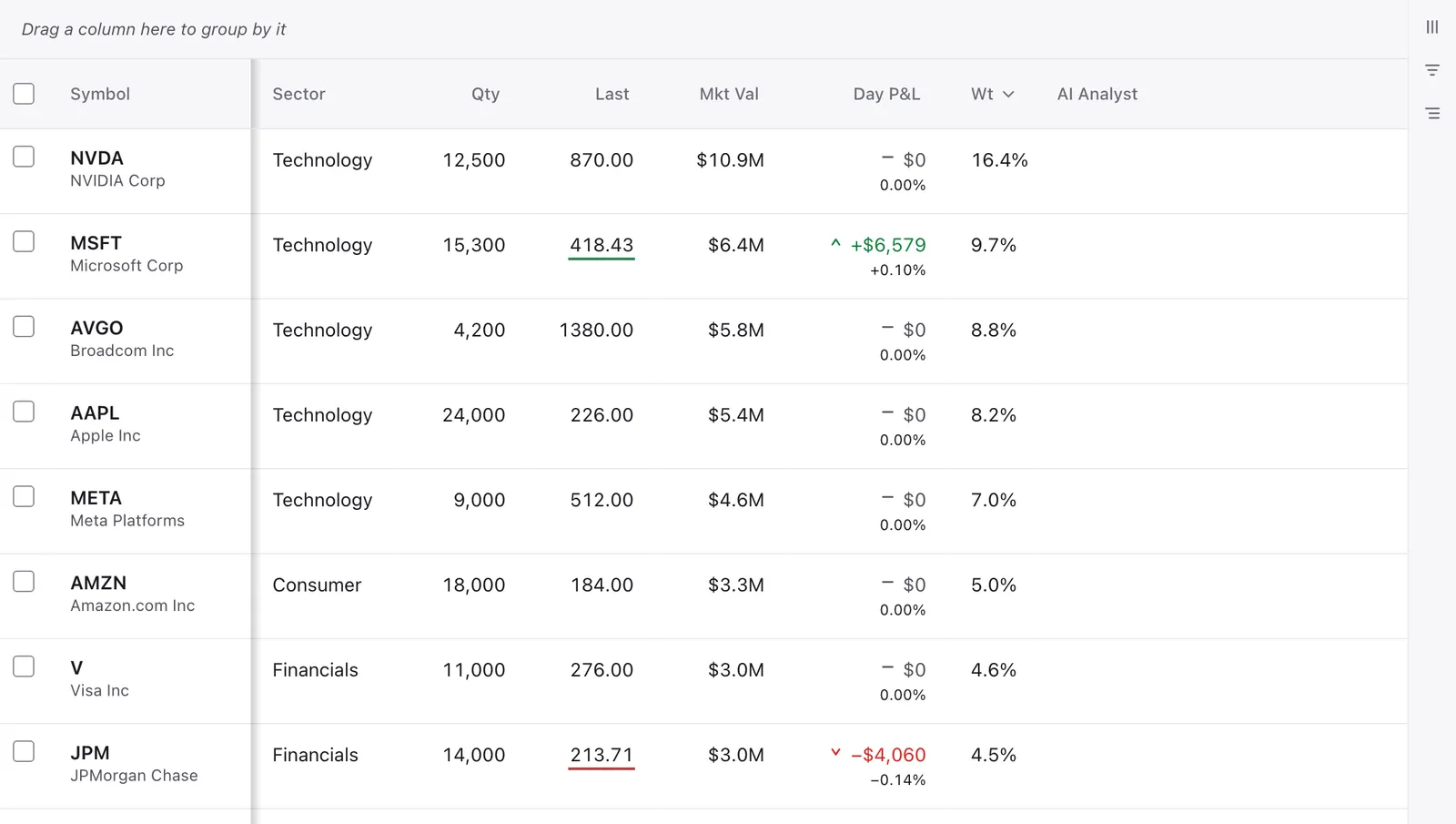Viewport: 1456px width, 824px height.
Task: Click the +$6,579 day P&L value
Action: (888, 245)
